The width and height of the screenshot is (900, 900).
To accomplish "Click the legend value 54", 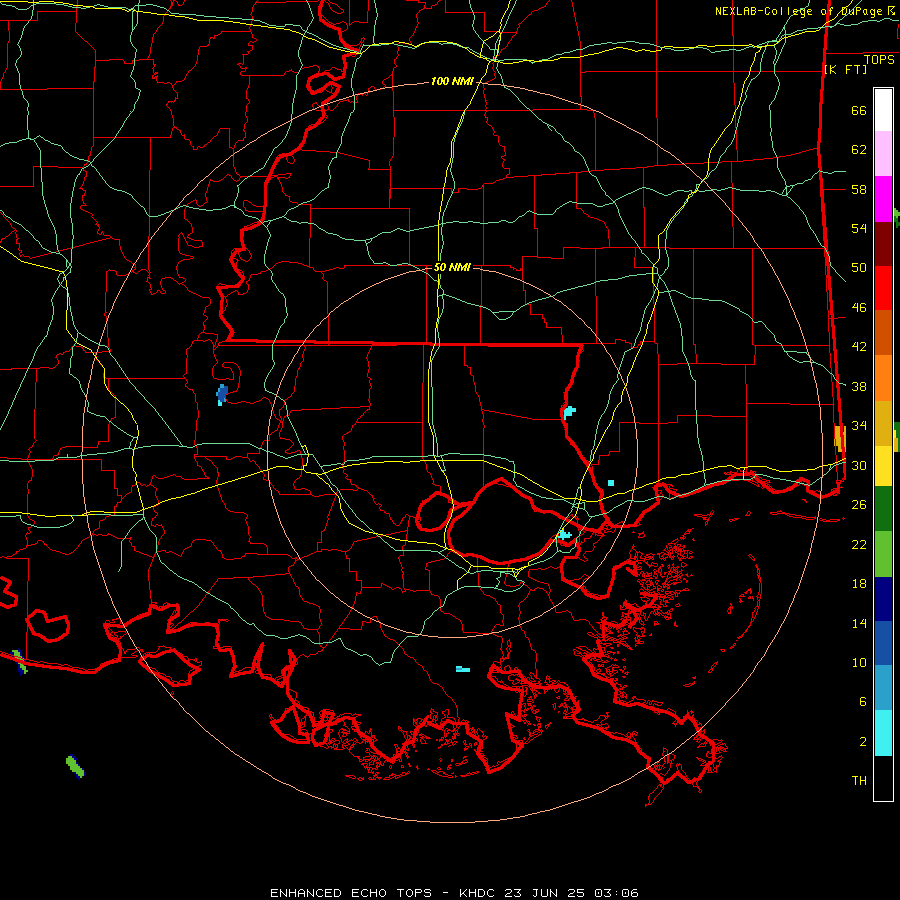I will click(859, 228).
